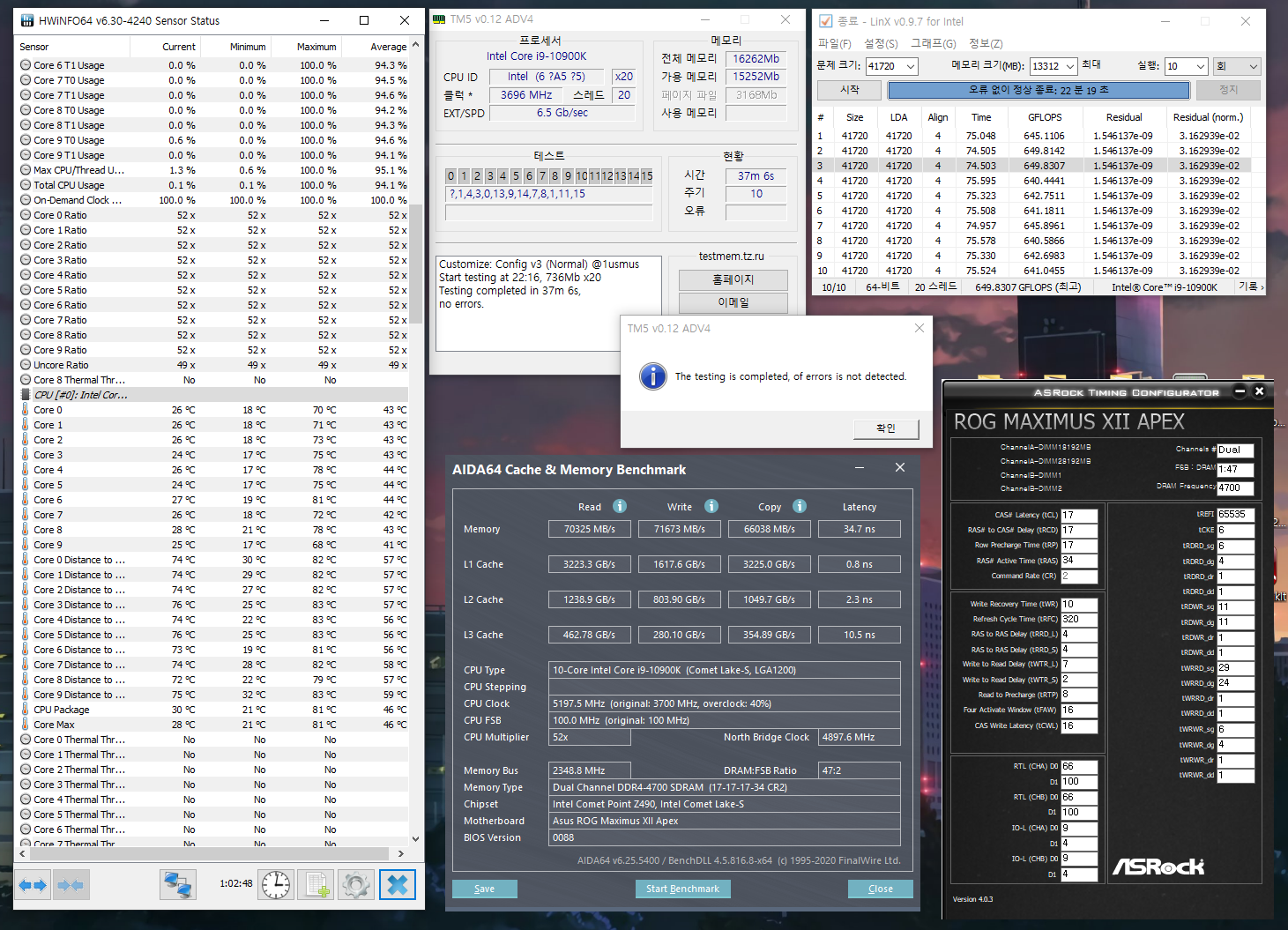This screenshot has width=1288, height=930.
Task: Open the network remote monitoring icon in HWiNFO
Action: (177, 885)
